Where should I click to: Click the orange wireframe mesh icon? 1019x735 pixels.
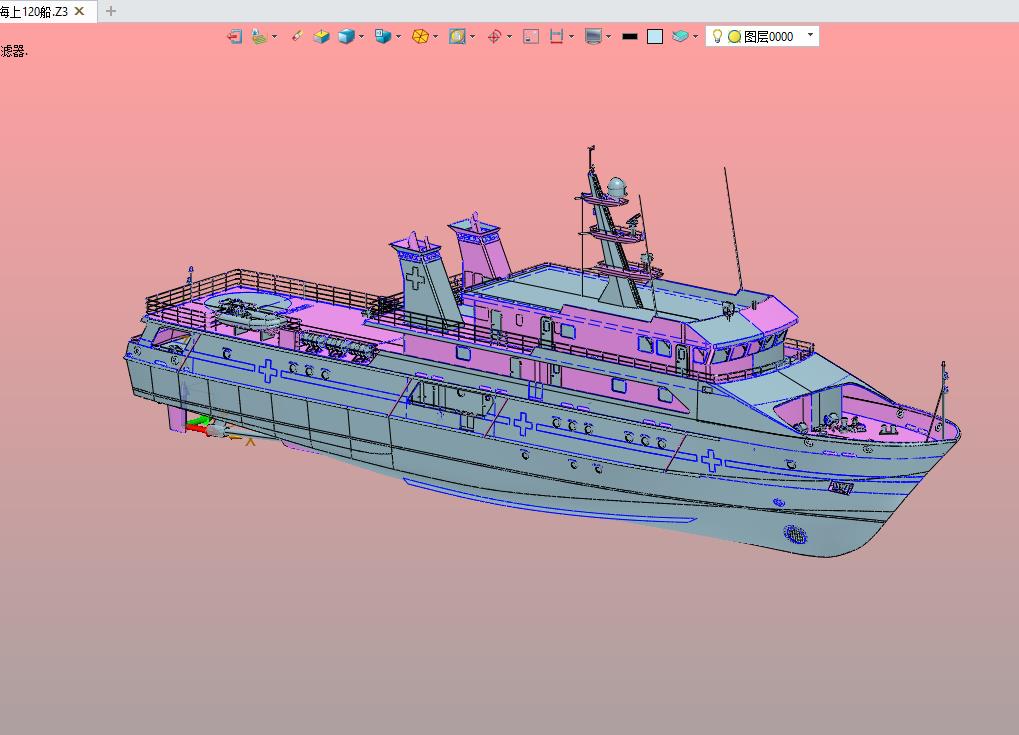click(420, 36)
